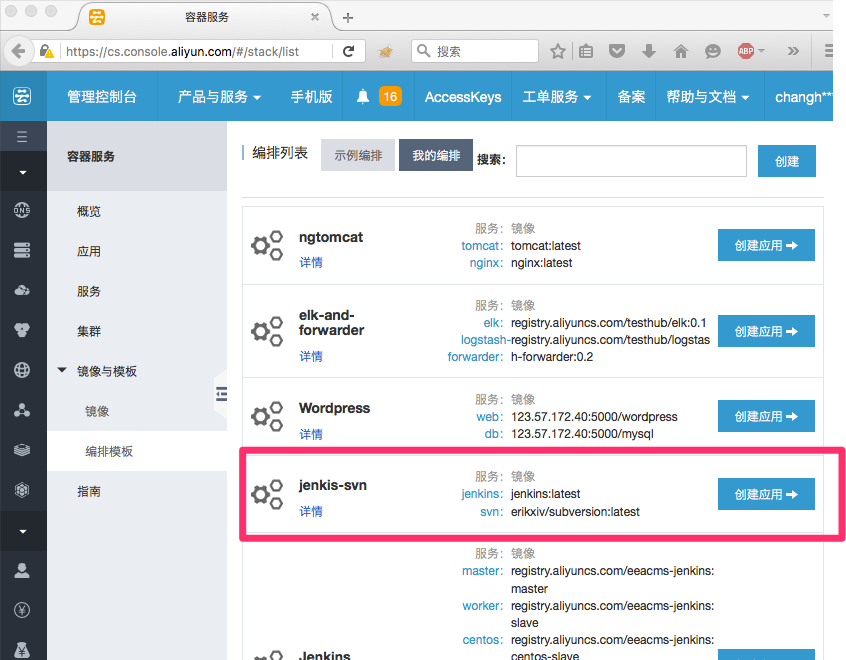
Task: Open the user account icon in the left rail
Action: click(22, 570)
